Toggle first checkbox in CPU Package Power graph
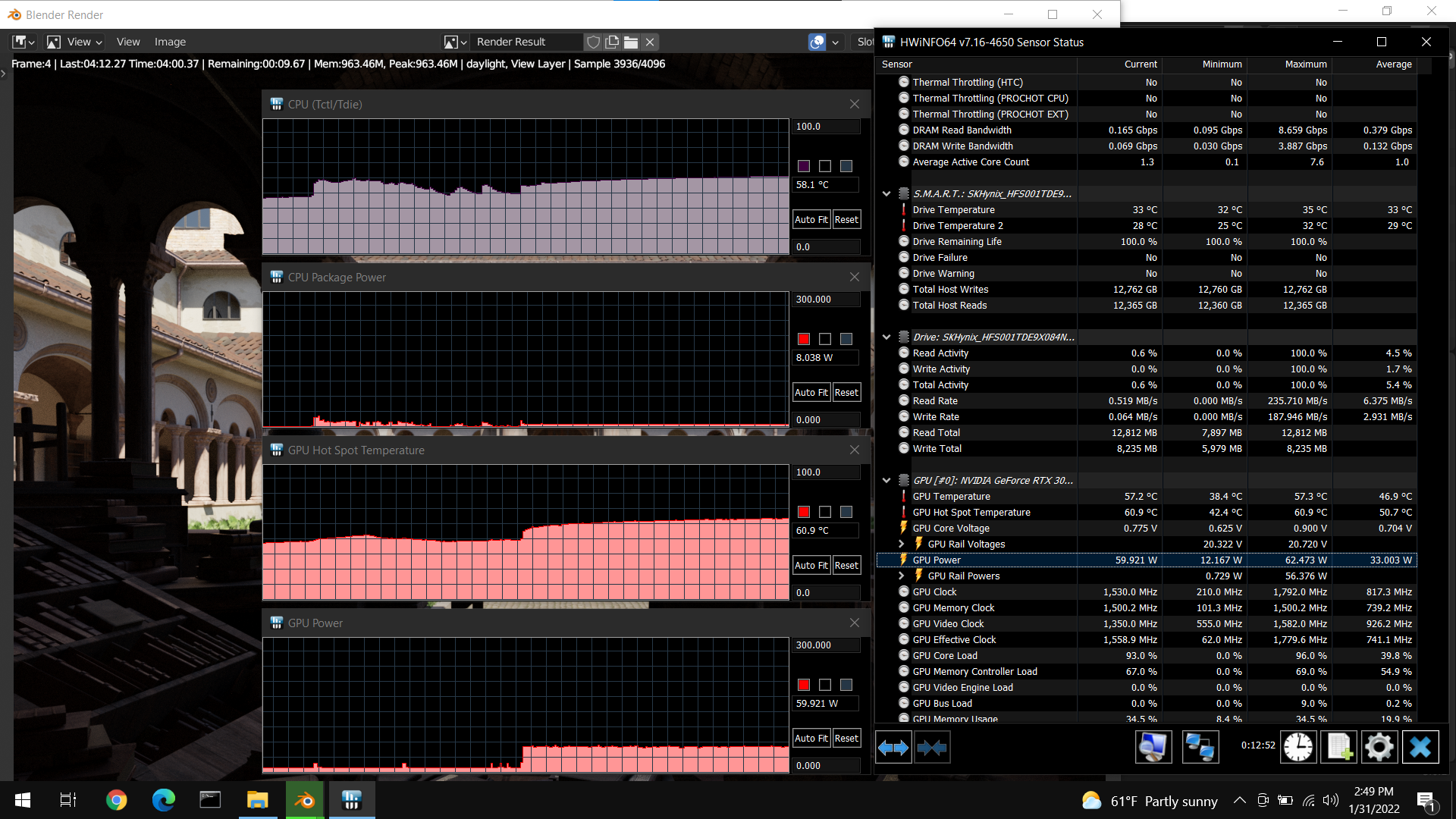 (825, 339)
